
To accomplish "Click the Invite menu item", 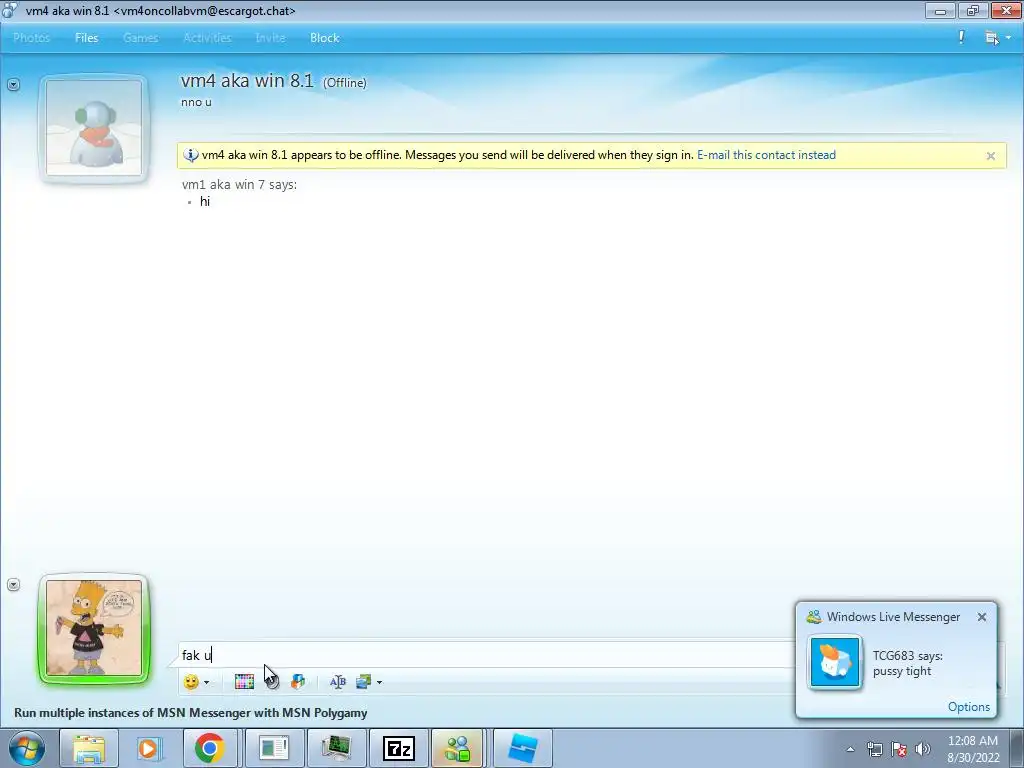I will point(270,38).
